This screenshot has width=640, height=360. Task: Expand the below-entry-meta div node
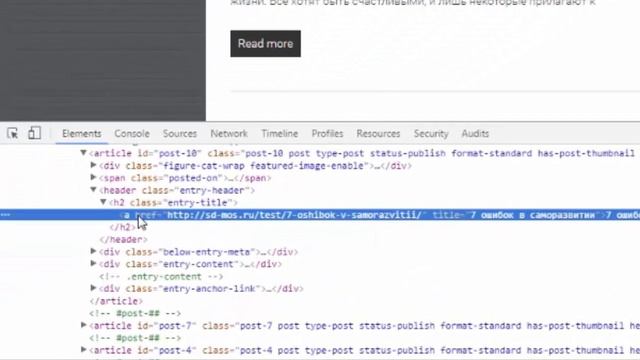(x=93, y=251)
